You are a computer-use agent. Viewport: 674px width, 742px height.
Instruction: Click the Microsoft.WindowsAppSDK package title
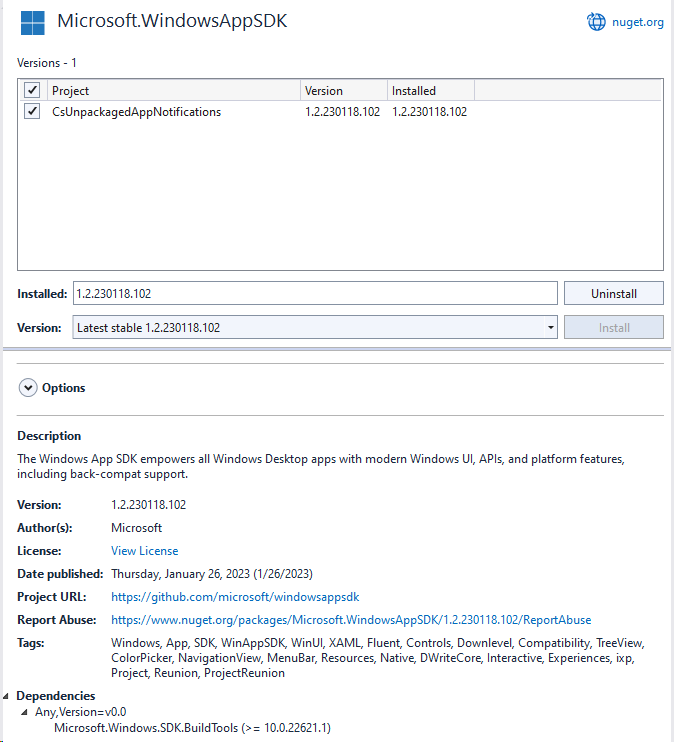[172, 21]
